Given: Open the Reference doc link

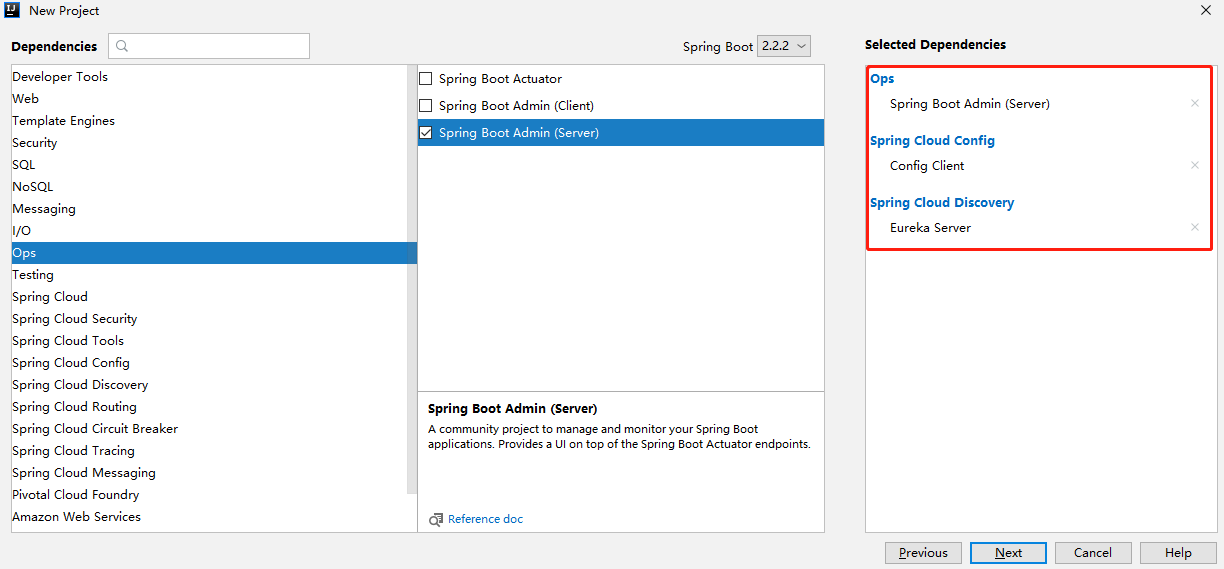Looking at the screenshot, I should 485,519.
